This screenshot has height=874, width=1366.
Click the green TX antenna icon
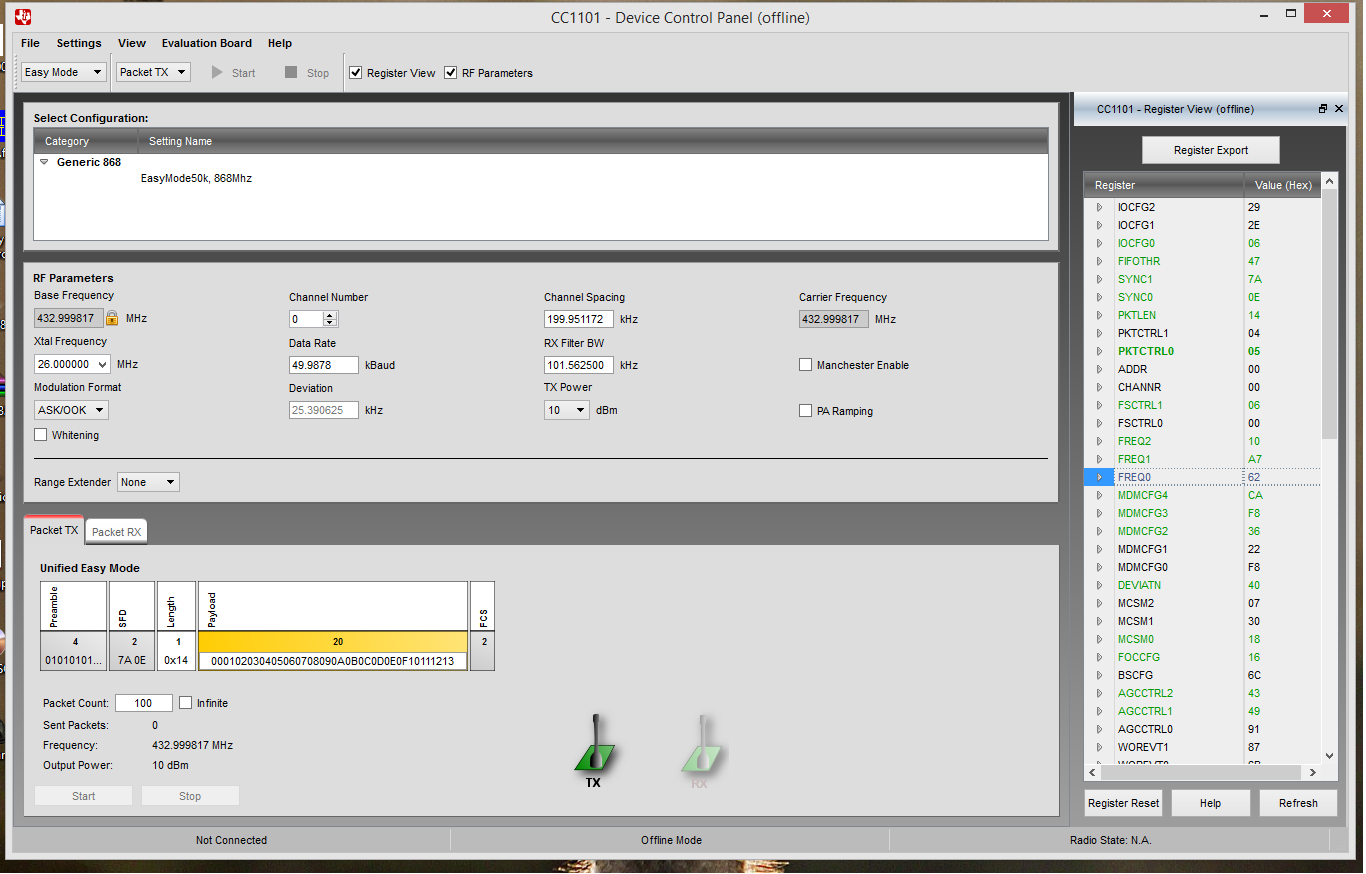pos(595,746)
